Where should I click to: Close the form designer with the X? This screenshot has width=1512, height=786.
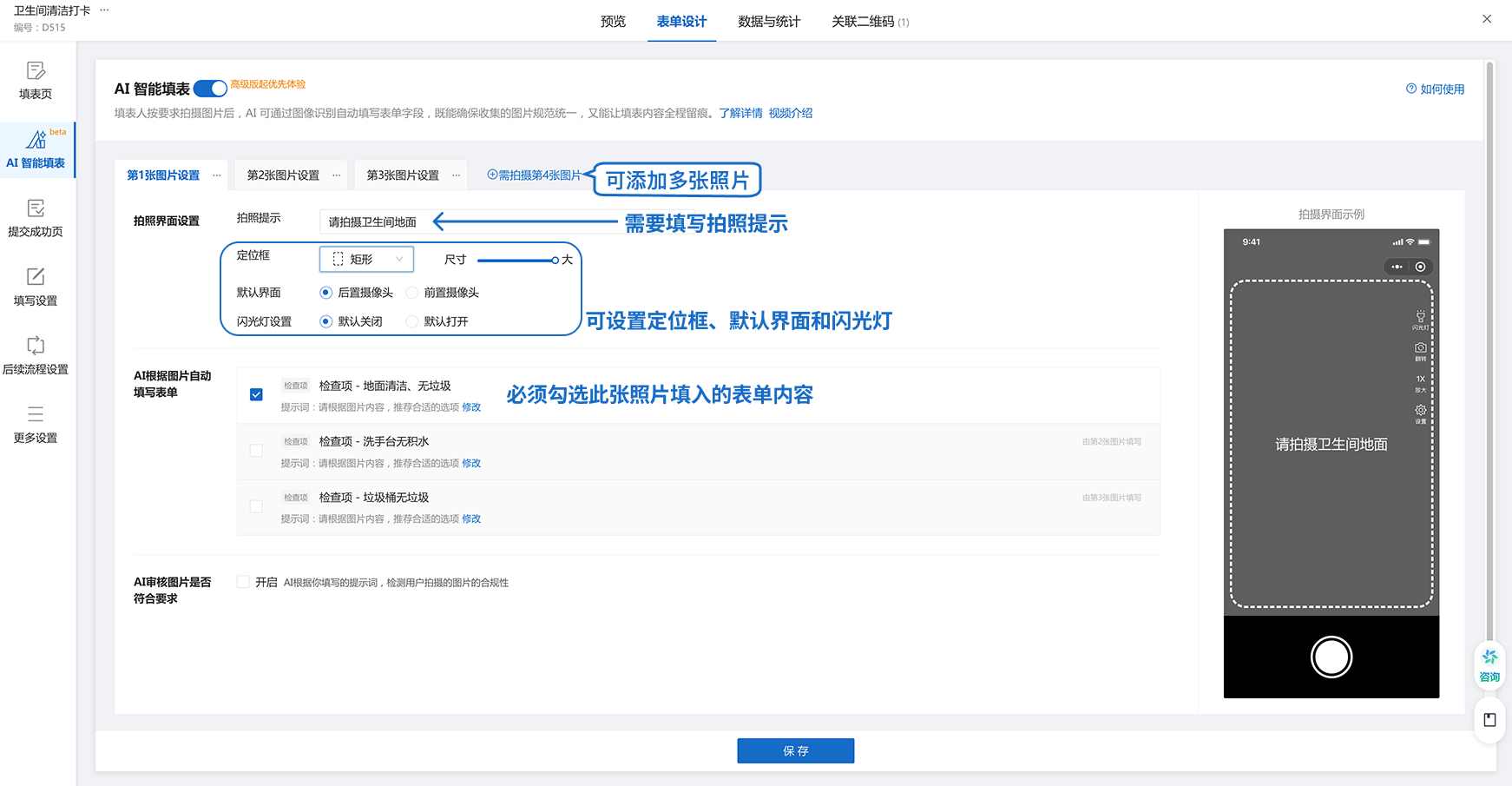[1487, 18]
